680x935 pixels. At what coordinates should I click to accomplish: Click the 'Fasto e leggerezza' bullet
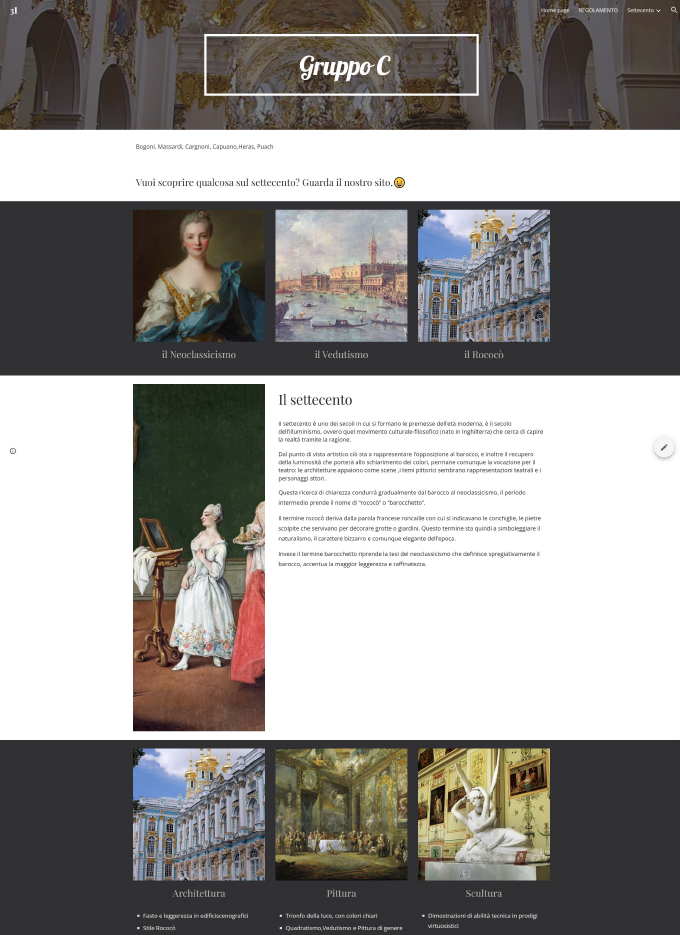click(x=195, y=915)
